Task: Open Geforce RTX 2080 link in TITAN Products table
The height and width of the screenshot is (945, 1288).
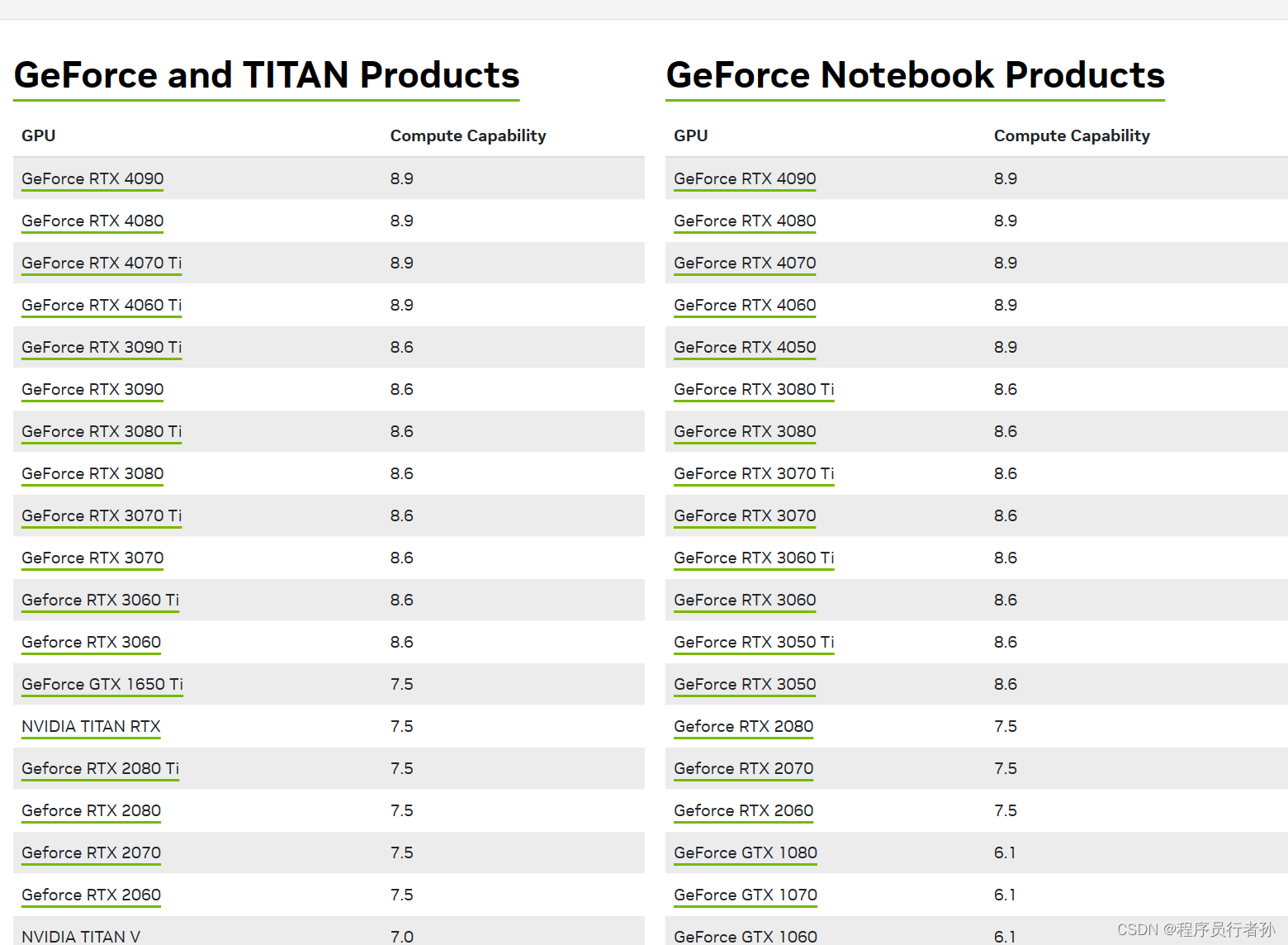Action: pos(91,810)
